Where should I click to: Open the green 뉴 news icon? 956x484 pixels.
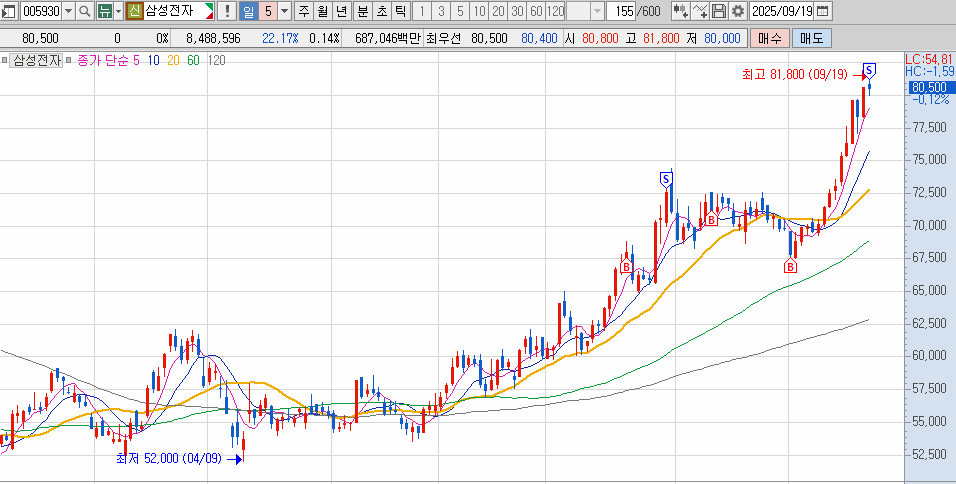point(104,11)
